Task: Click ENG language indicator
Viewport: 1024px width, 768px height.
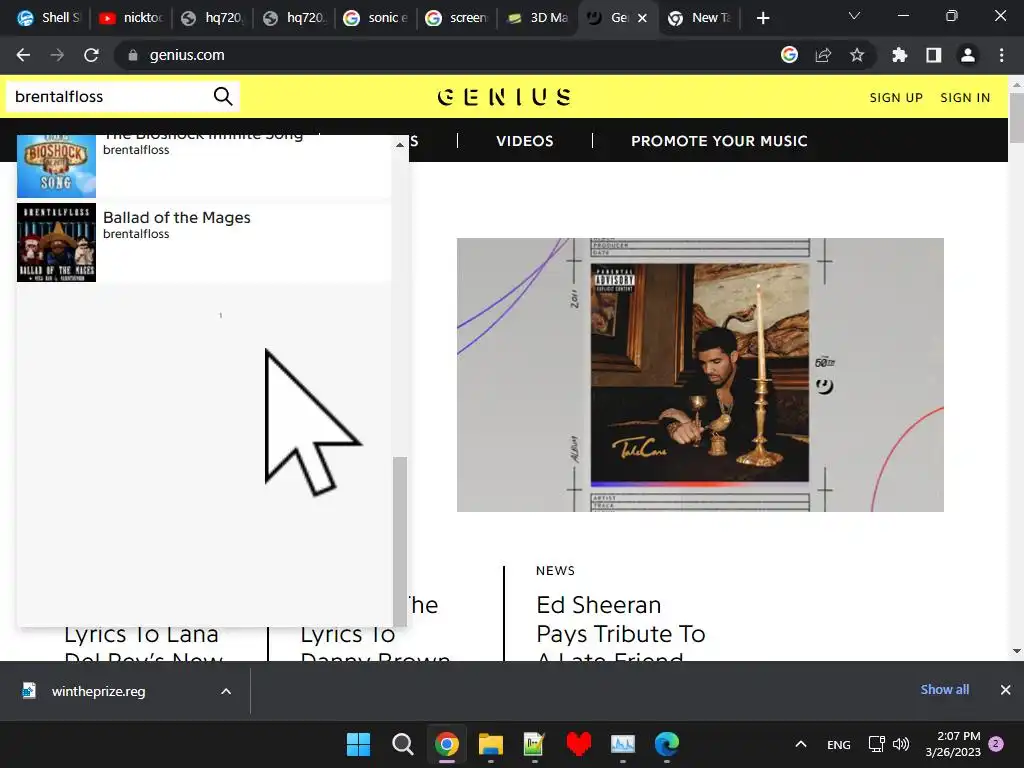Action: (x=839, y=745)
